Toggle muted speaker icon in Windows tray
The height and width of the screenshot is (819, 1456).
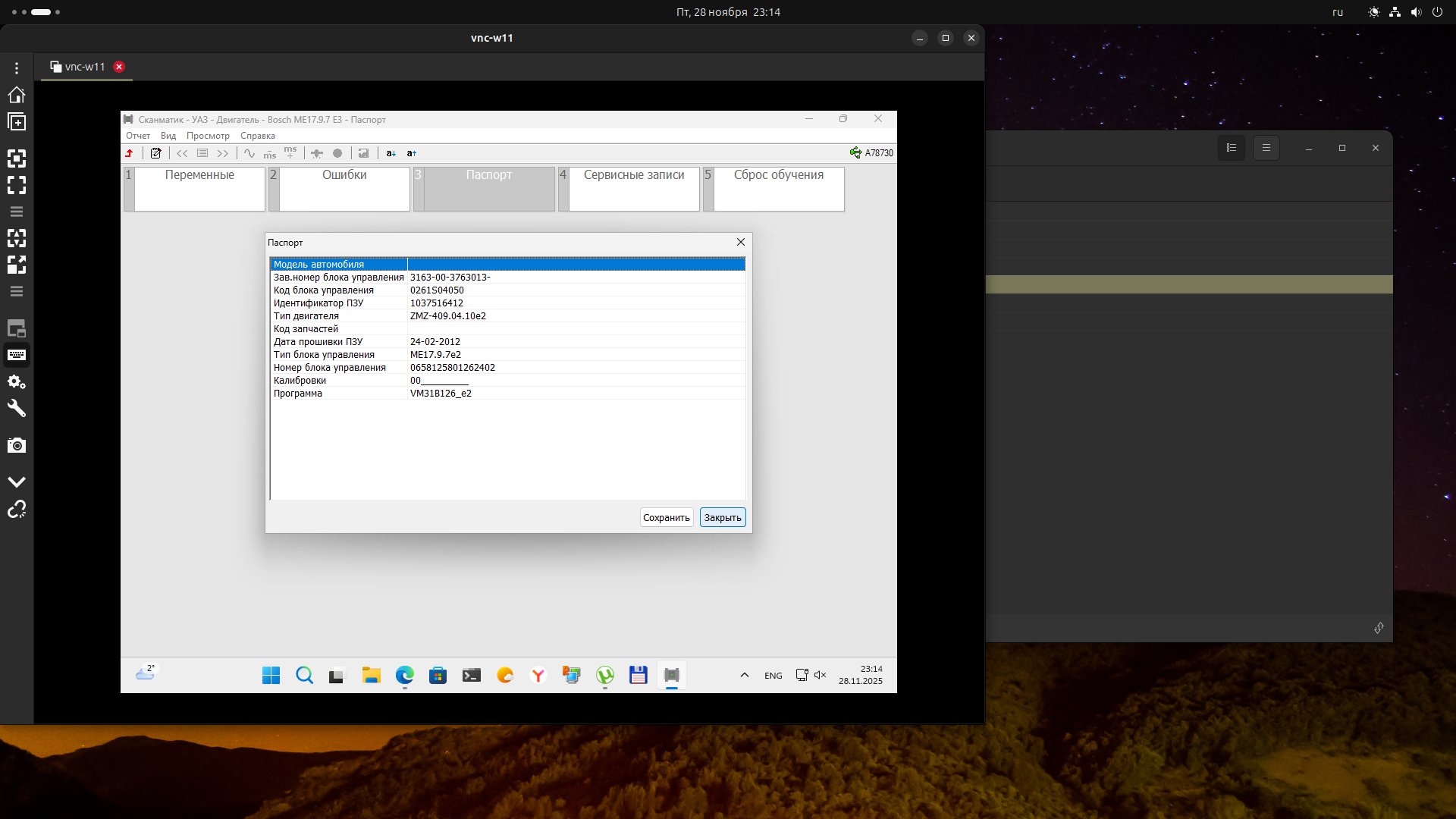820,675
